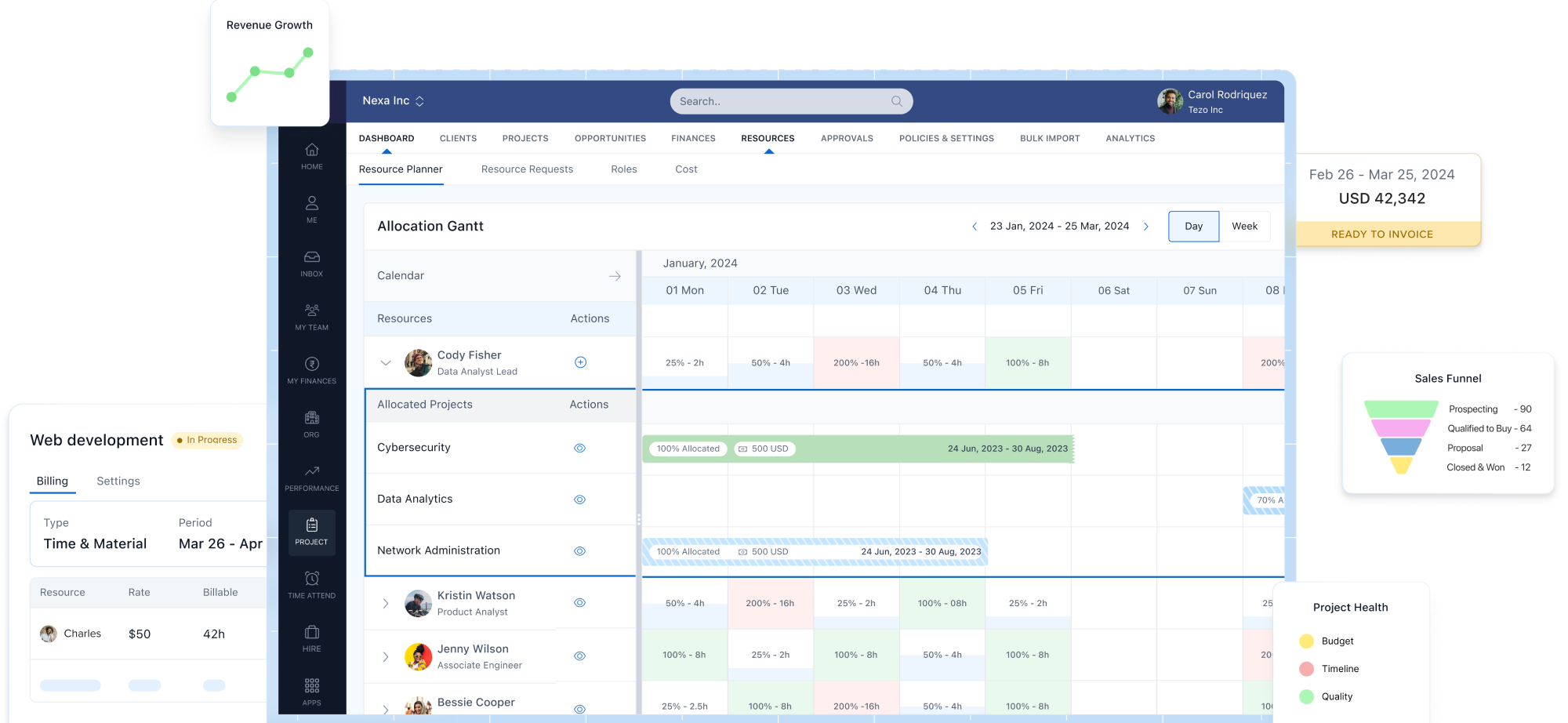Screen dimensions: 1568x723
Task: Go to next date range arrow
Action: (1146, 227)
